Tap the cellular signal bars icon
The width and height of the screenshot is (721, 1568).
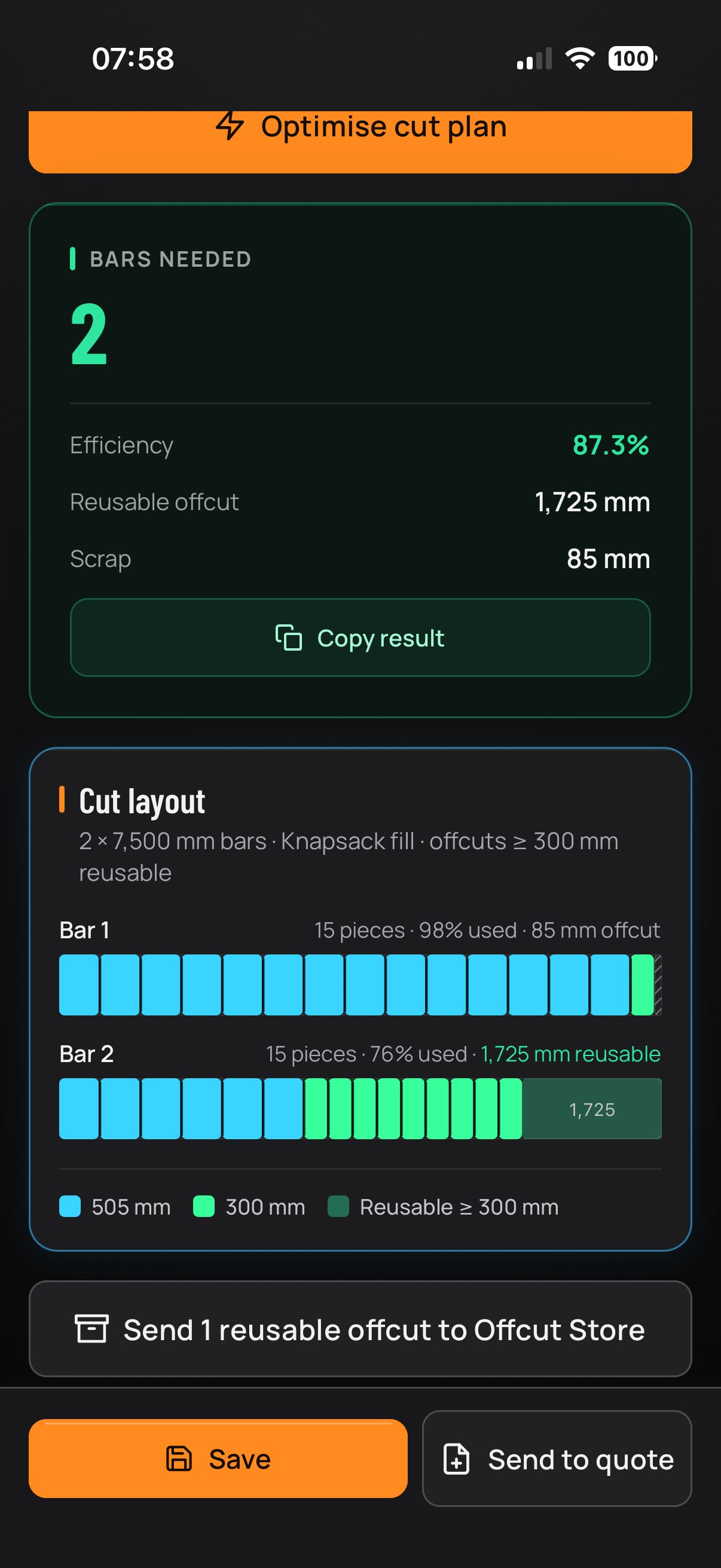point(534,59)
